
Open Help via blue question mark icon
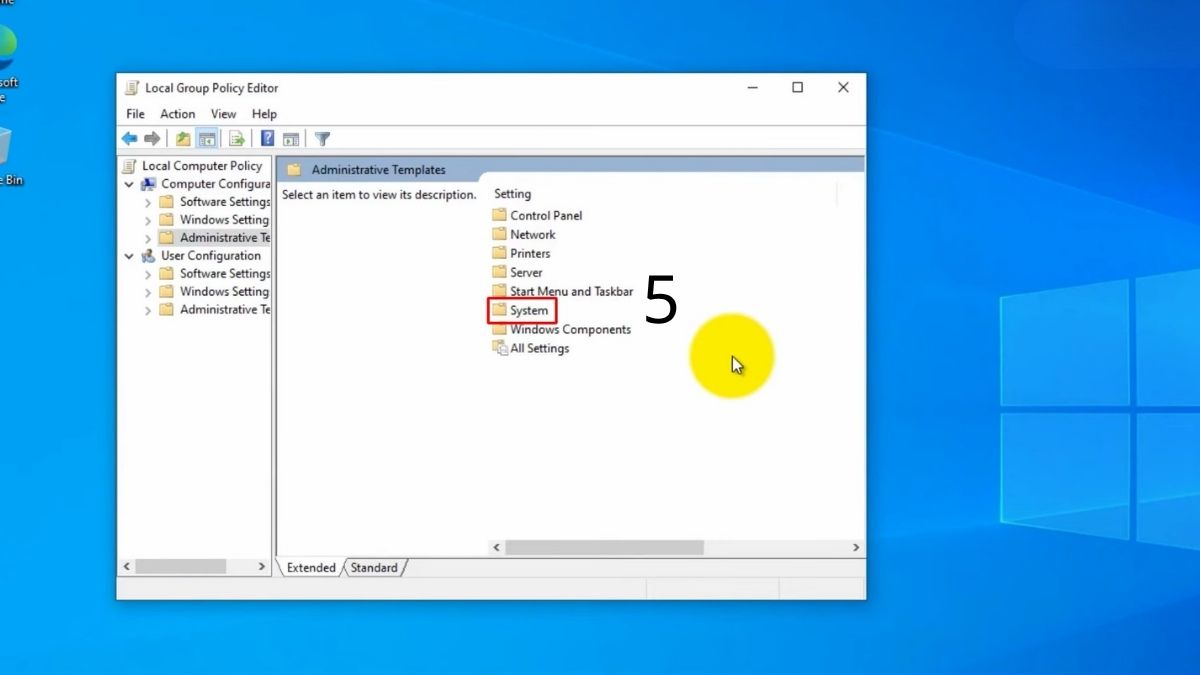[x=267, y=139]
